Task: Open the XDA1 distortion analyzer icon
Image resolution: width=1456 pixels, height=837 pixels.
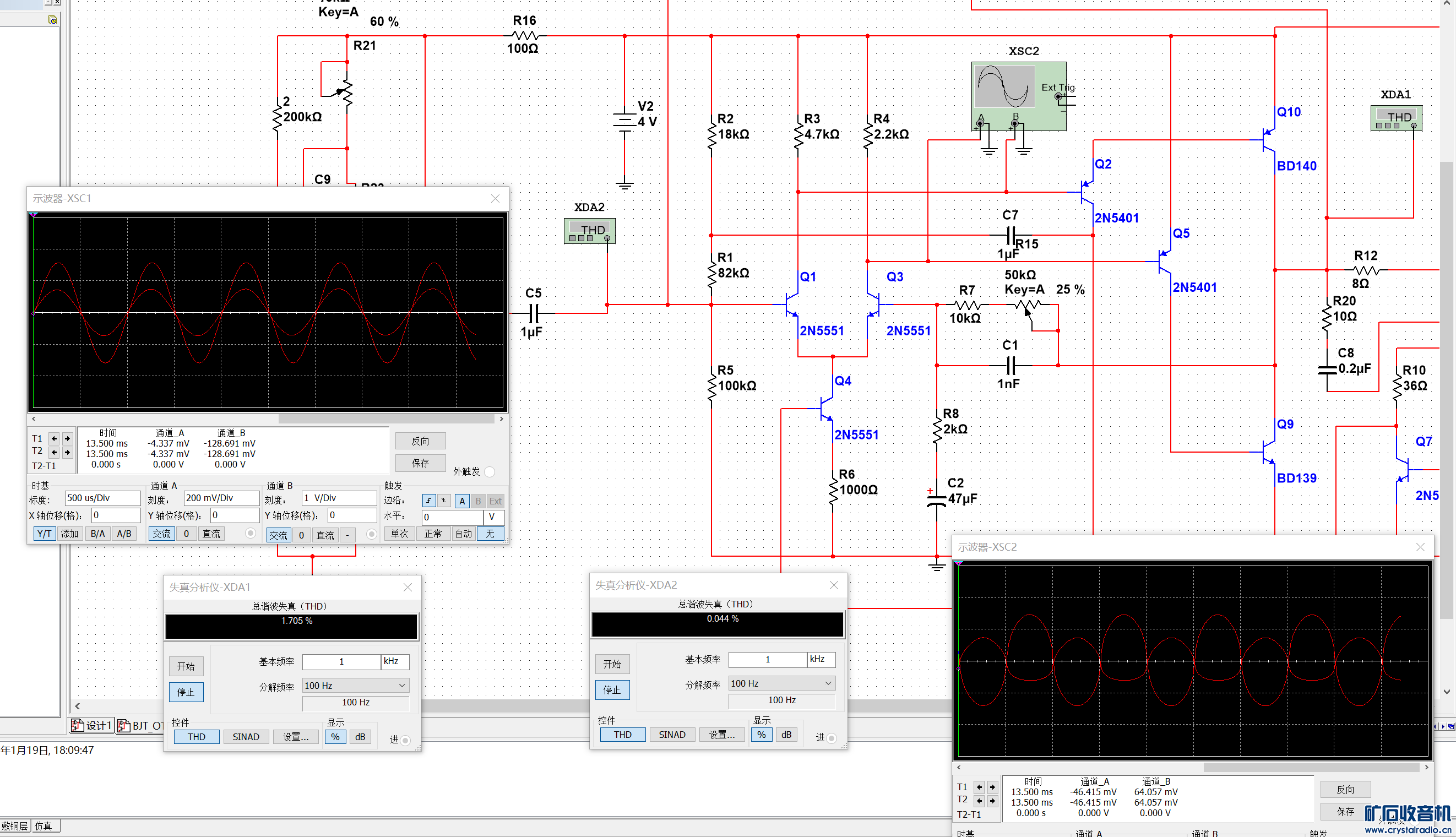Action: 1395,118
